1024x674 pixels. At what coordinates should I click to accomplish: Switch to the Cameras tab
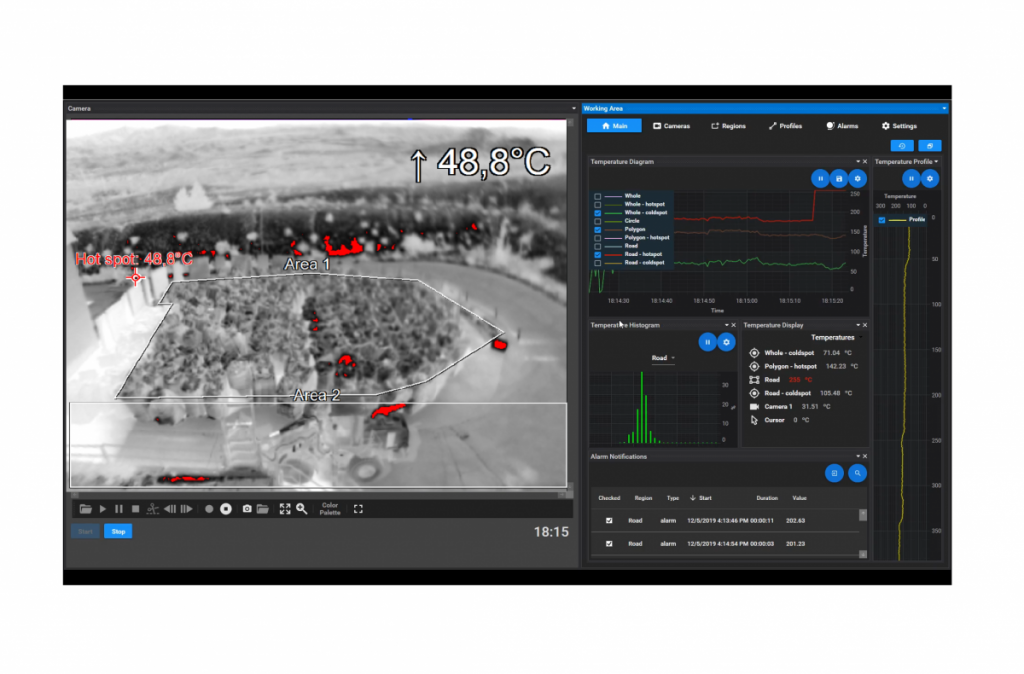(671, 126)
